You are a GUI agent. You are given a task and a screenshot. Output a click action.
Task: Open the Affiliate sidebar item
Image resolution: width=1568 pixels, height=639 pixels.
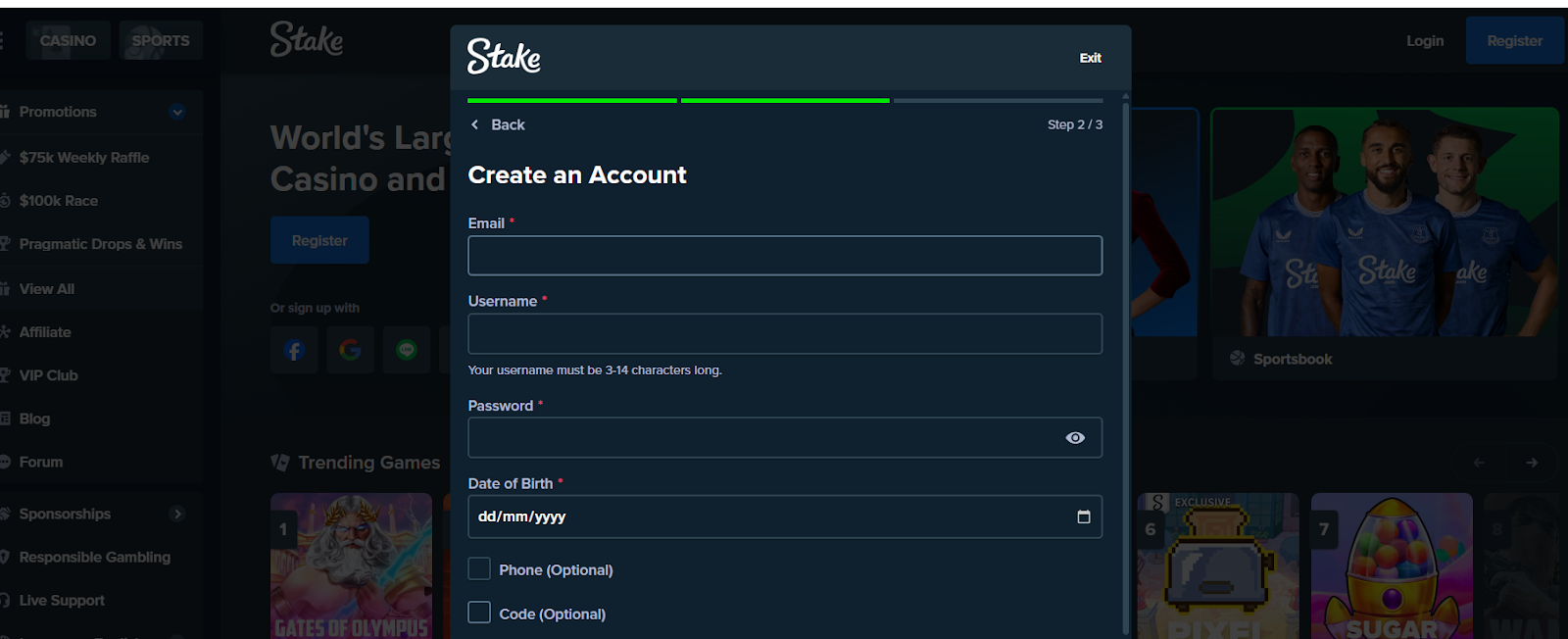pos(45,331)
